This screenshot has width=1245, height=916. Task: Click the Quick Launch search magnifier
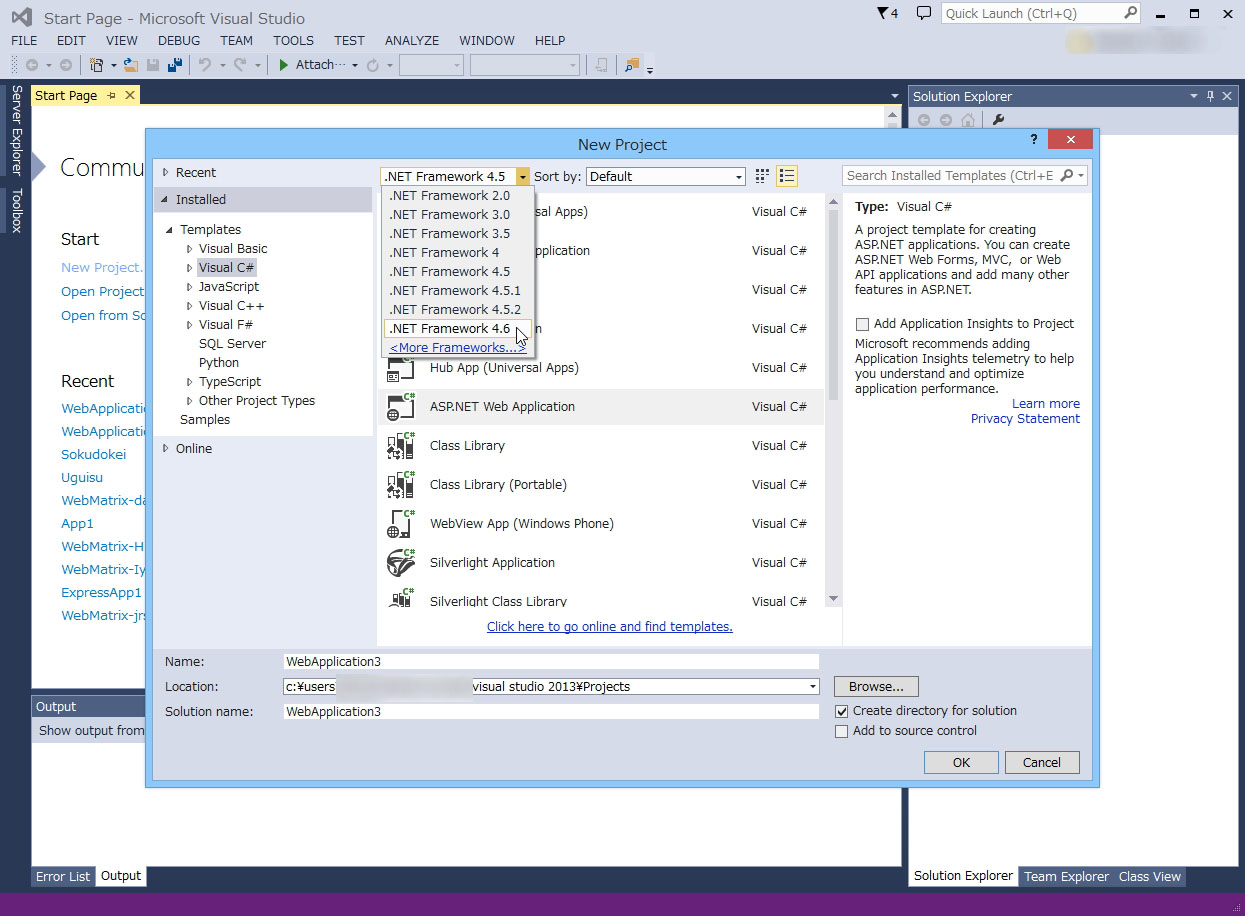tap(1130, 13)
